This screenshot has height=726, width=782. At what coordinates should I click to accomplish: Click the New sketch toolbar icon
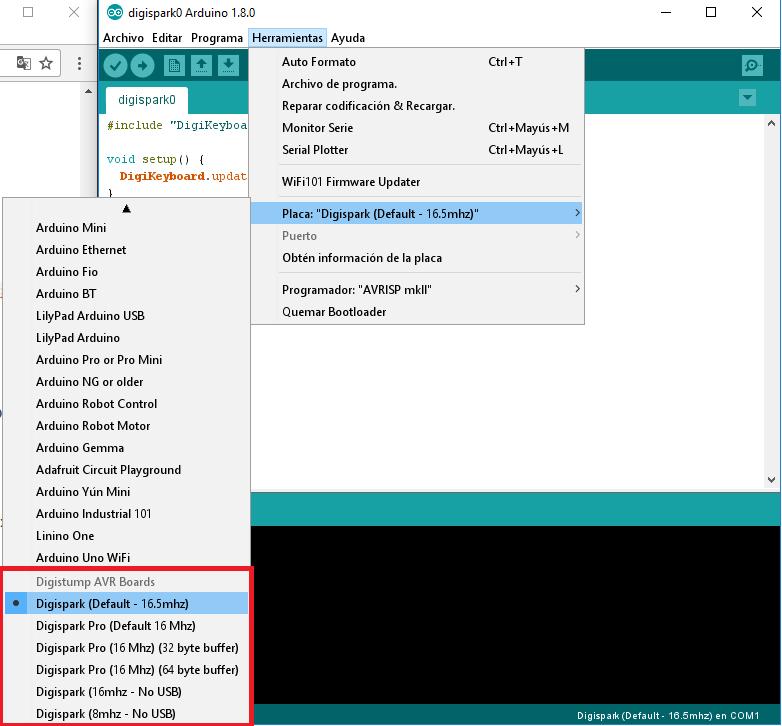click(x=174, y=66)
